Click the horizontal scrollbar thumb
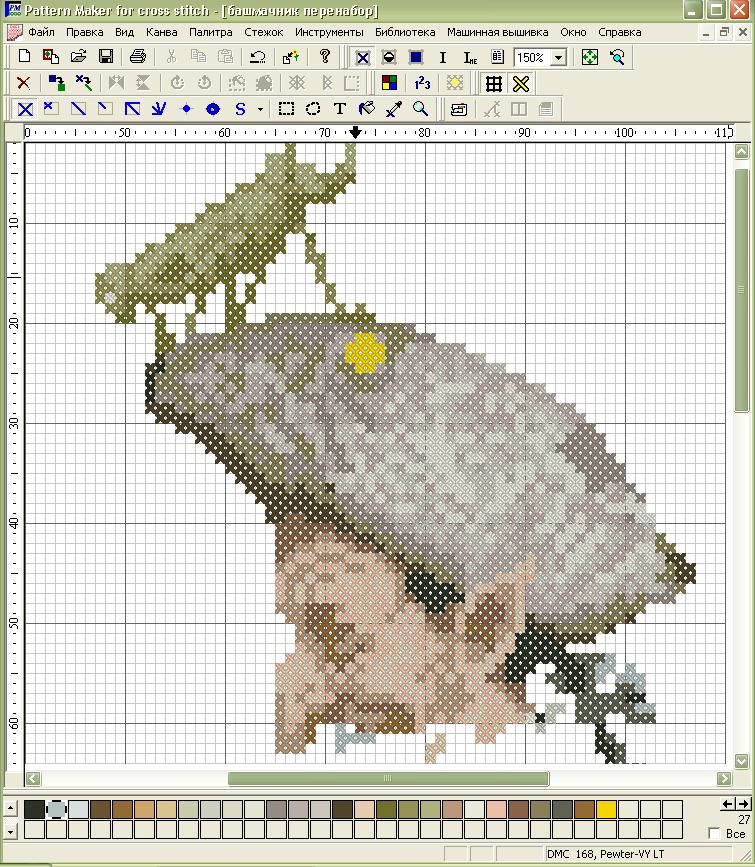This screenshot has width=755, height=867. 388,779
